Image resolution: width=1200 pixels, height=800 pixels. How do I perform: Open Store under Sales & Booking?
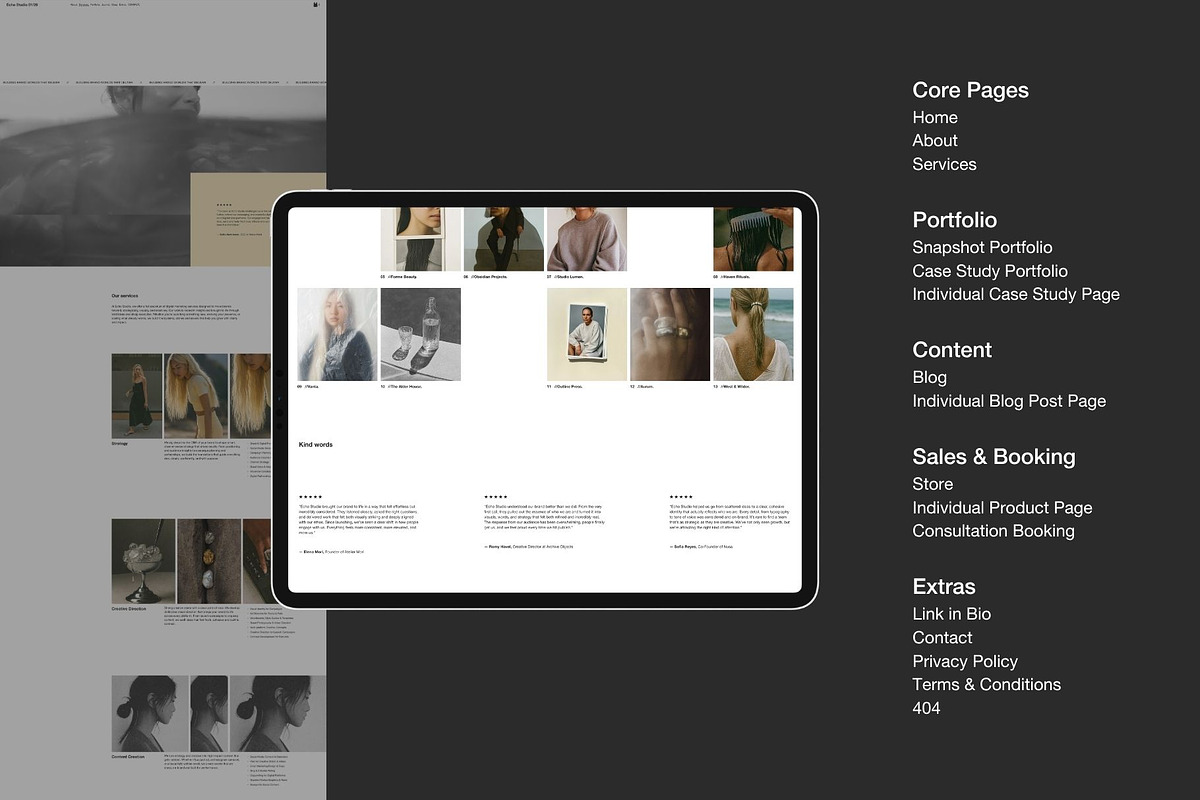[x=932, y=484]
